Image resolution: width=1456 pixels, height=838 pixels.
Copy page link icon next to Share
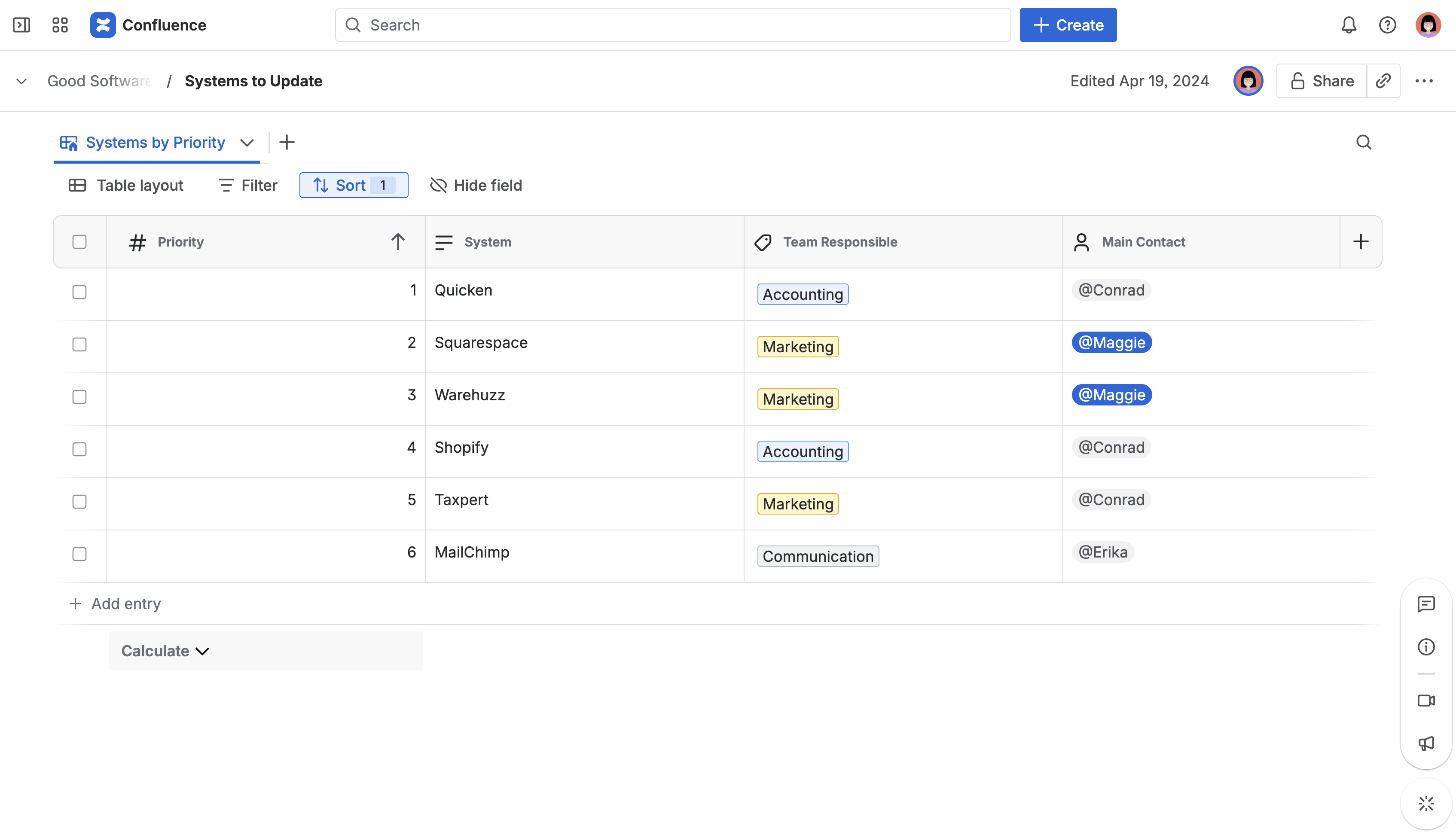pyautogui.click(x=1383, y=81)
